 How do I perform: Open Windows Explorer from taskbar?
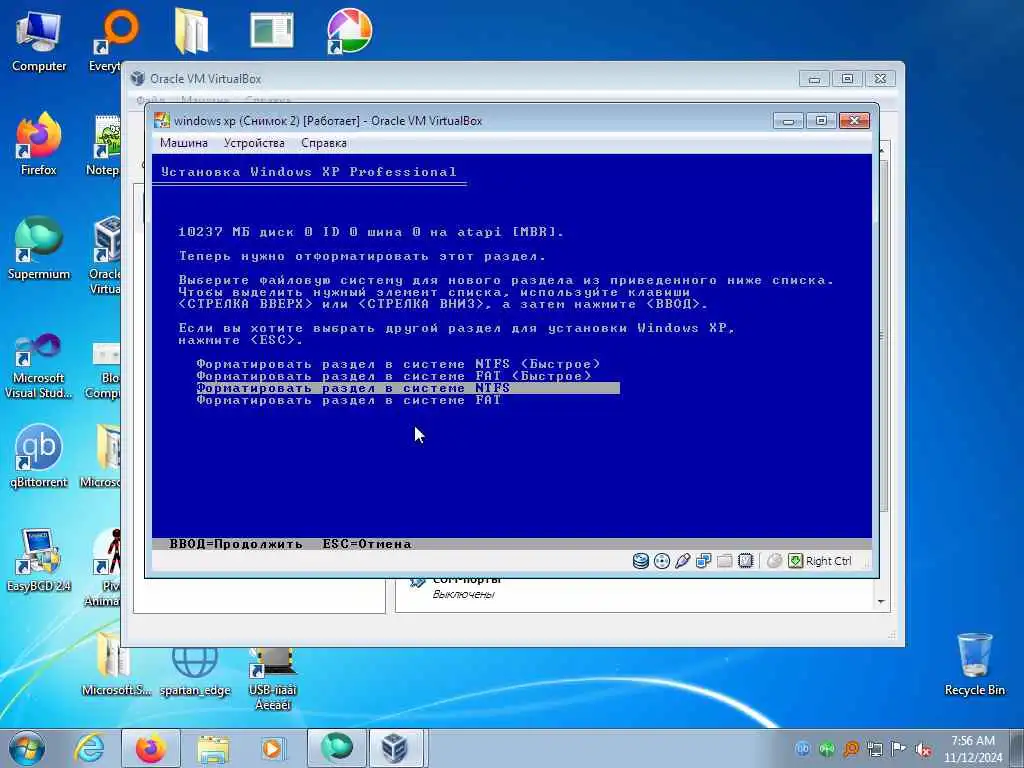[213, 748]
